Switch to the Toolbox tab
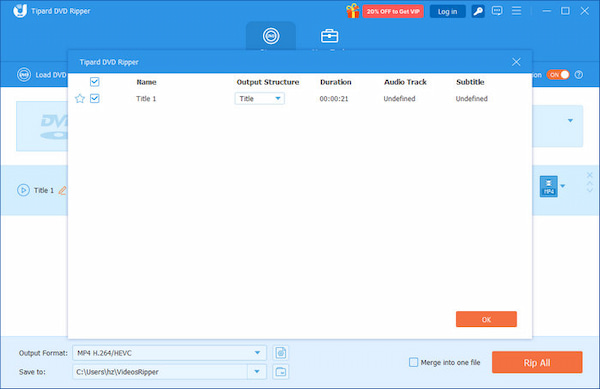 [329, 36]
